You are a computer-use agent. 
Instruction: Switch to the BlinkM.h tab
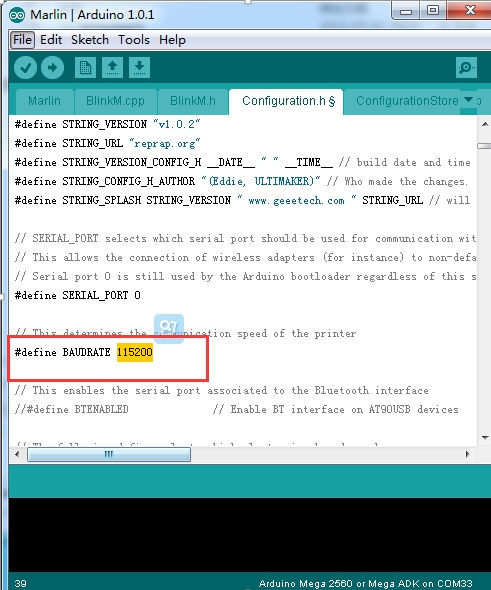(x=193, y=101)
